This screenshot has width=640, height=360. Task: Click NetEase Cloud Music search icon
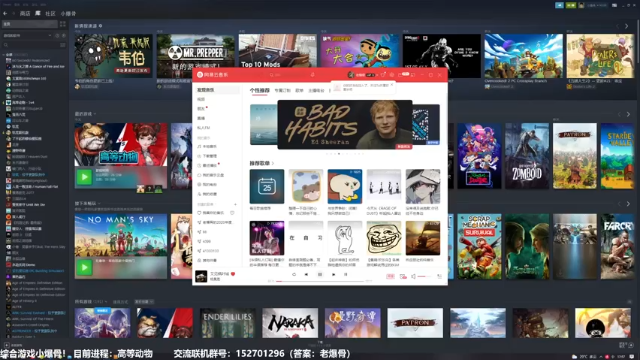[x=271, y=75]
